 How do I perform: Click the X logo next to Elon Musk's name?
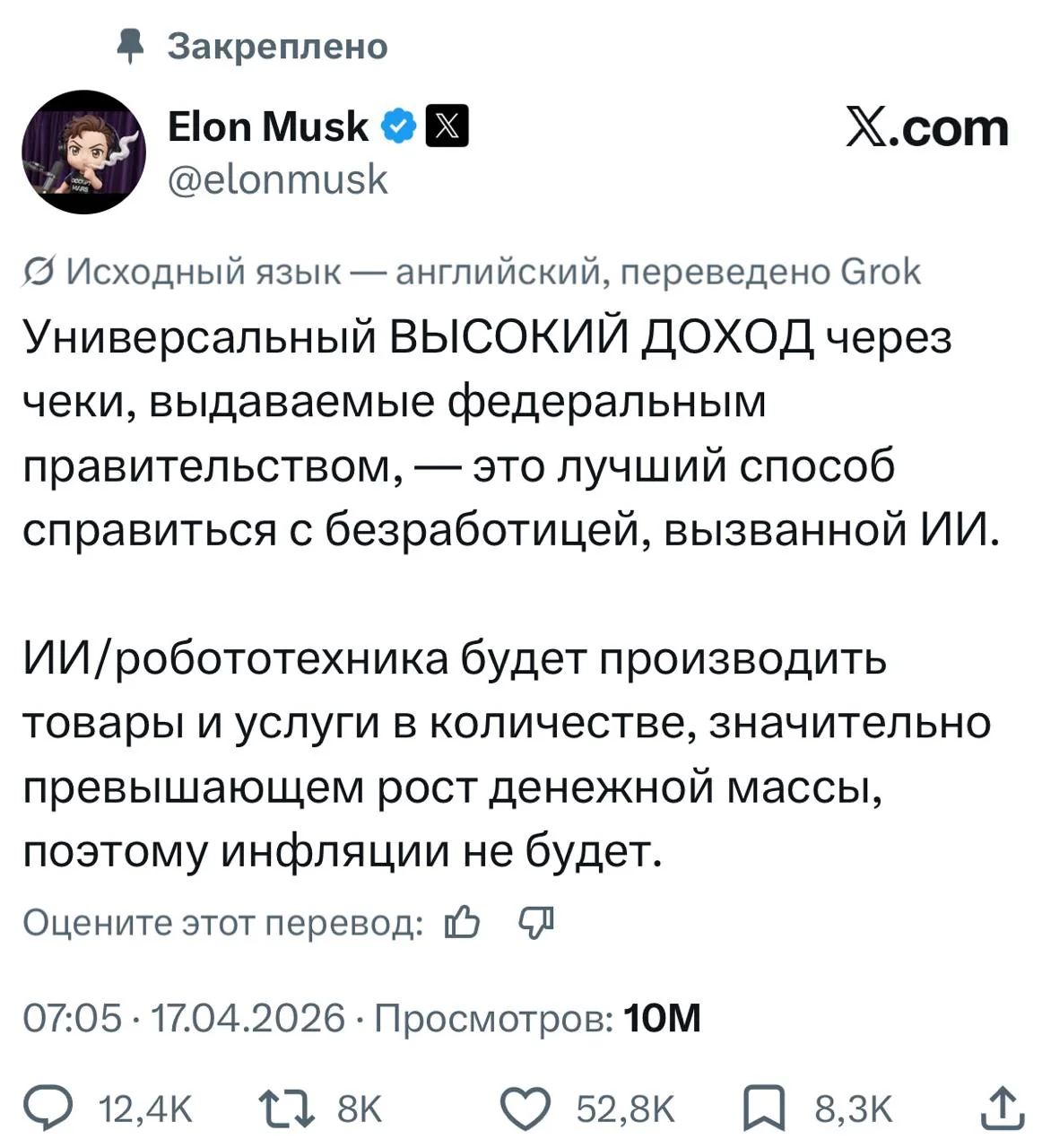tap(446, 126)
